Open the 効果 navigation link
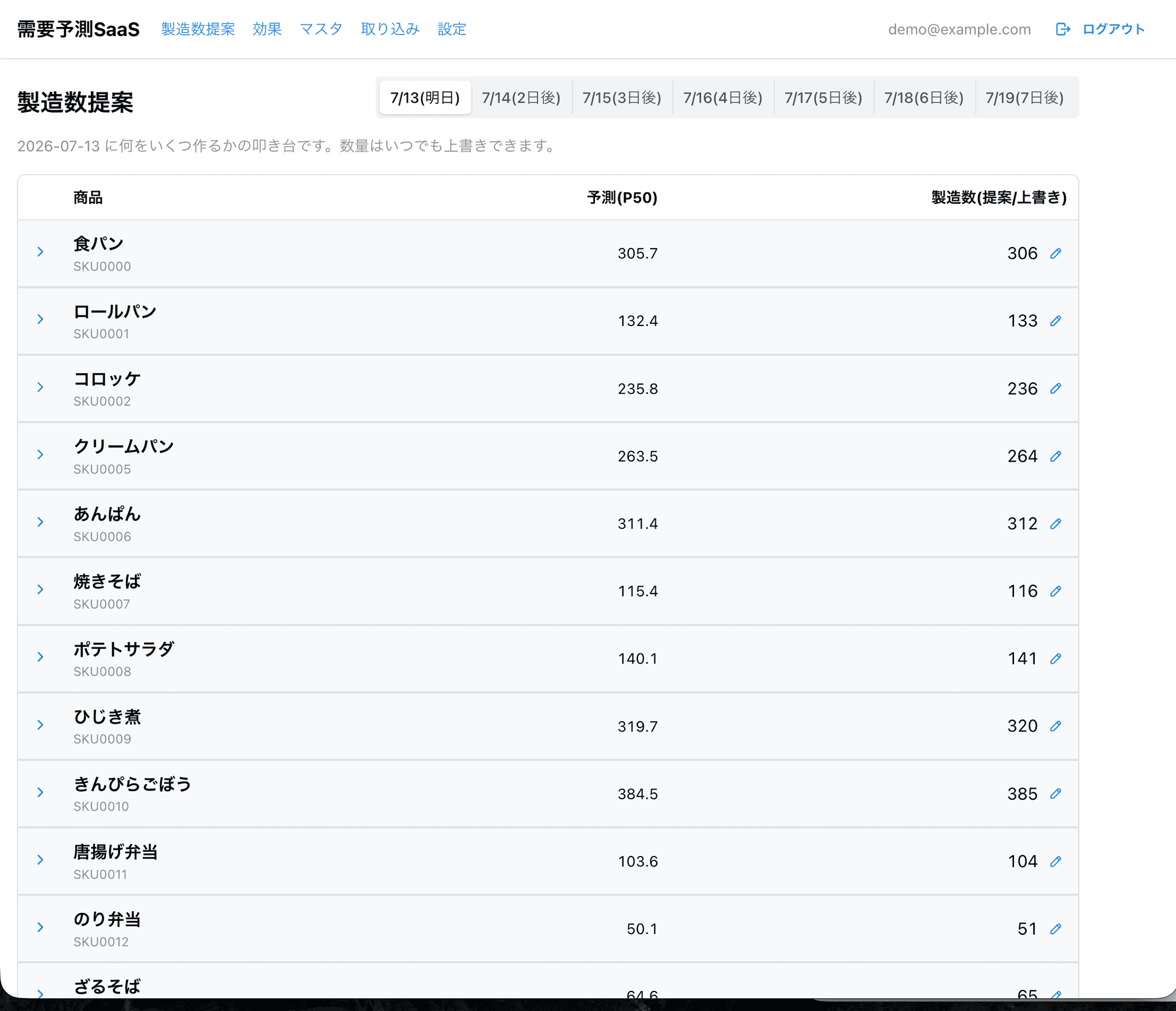The image size is (1176, 1011). point(267,29)
